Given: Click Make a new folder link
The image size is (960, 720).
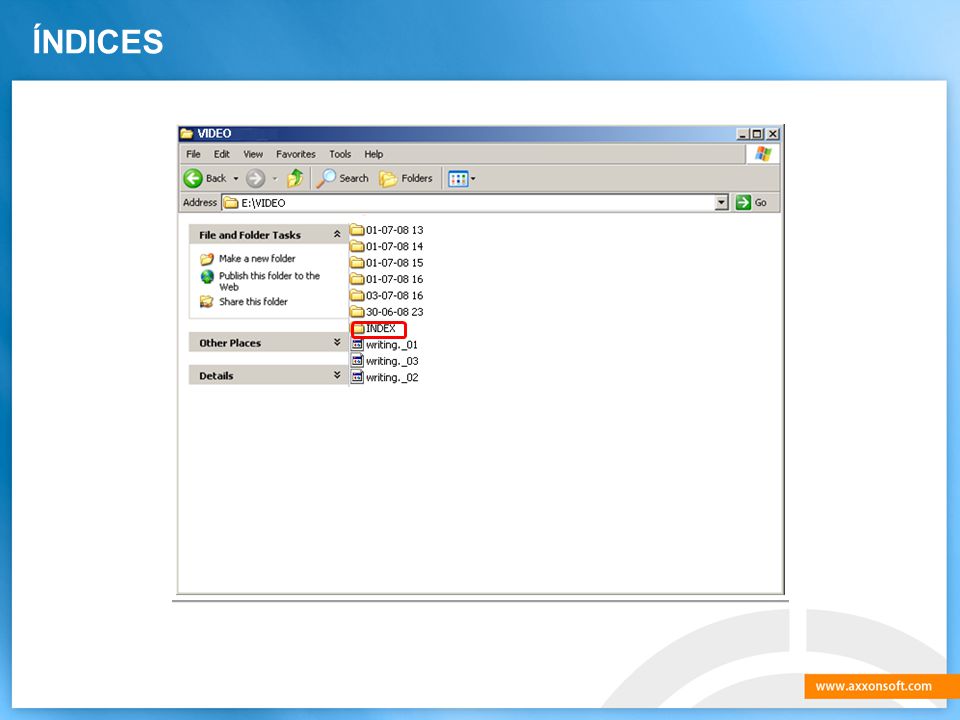Looking at the screenshot, I should coord(257,258).
